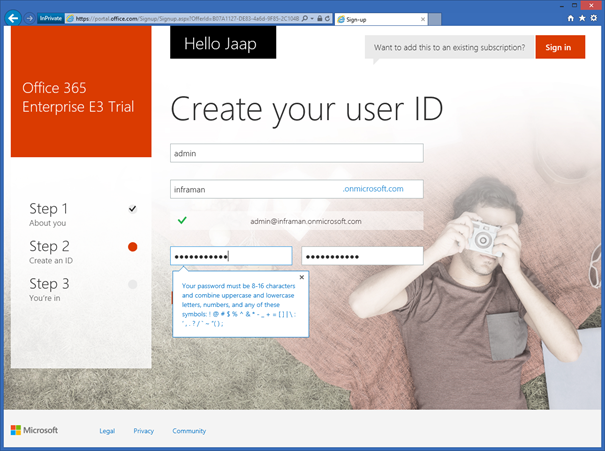The width and height of the screenshot is (605, 451).
Task: Open the Privacy footer link
Action: pyautogui.click(x=143, y=431)
